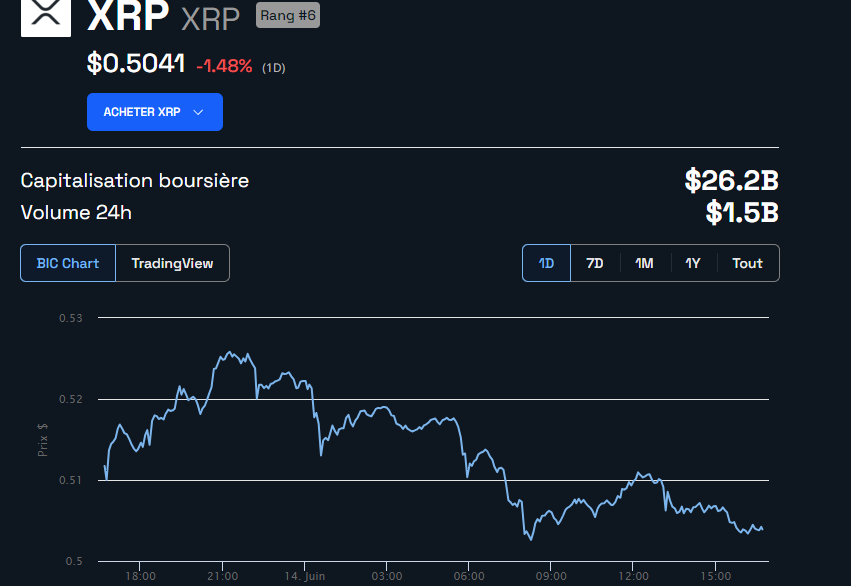Select the 1M time range
The width and height of the screenshot is (851, 586).
[x=644, y=263]
